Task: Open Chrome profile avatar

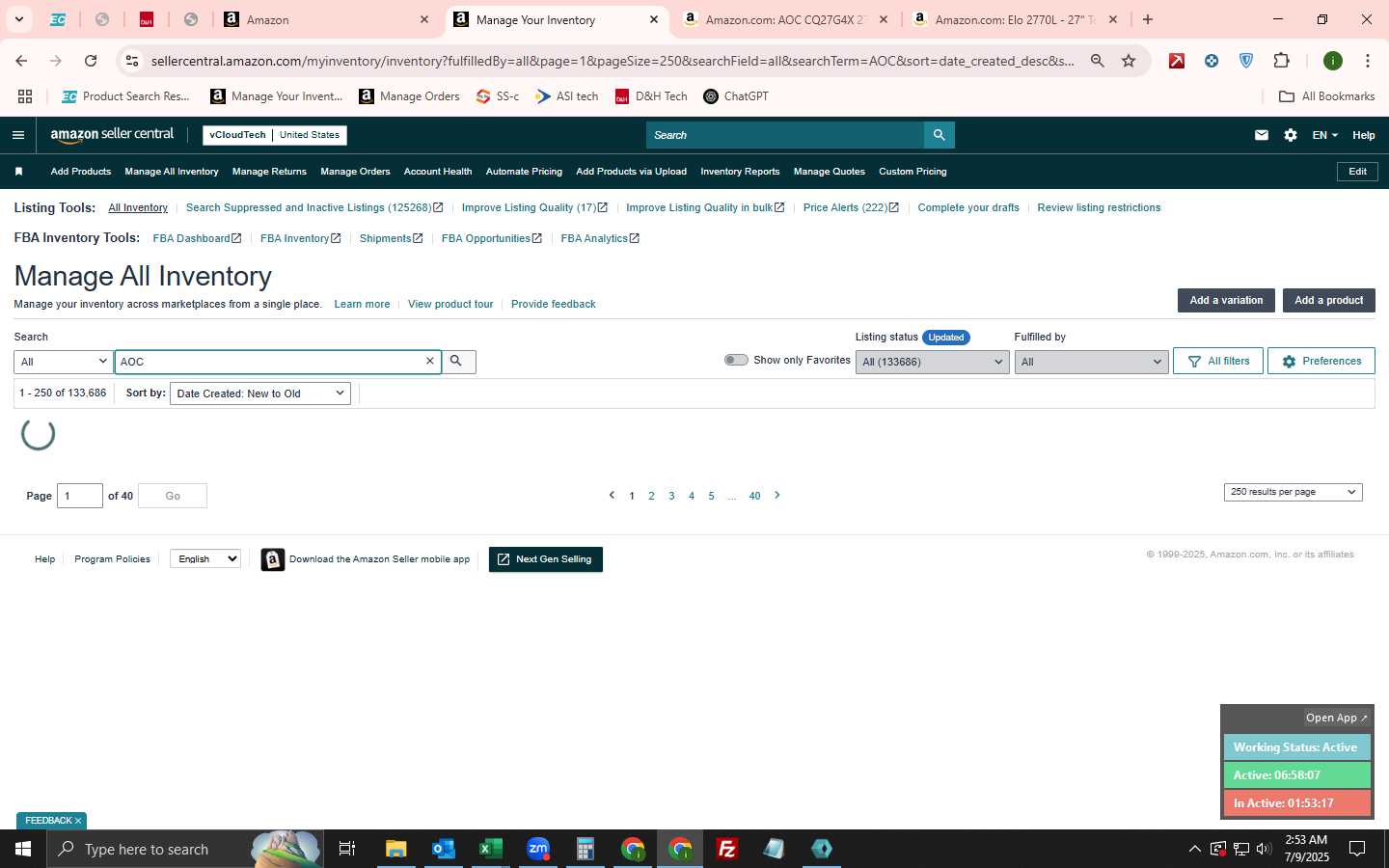Action: (x=1333, y=61)
